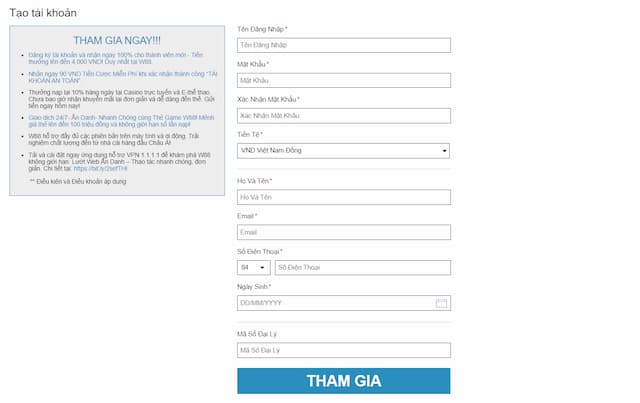Click into the Họ Và Tên field
The width and height of the screenshot is (640, 403).
(x=344, y=197)
